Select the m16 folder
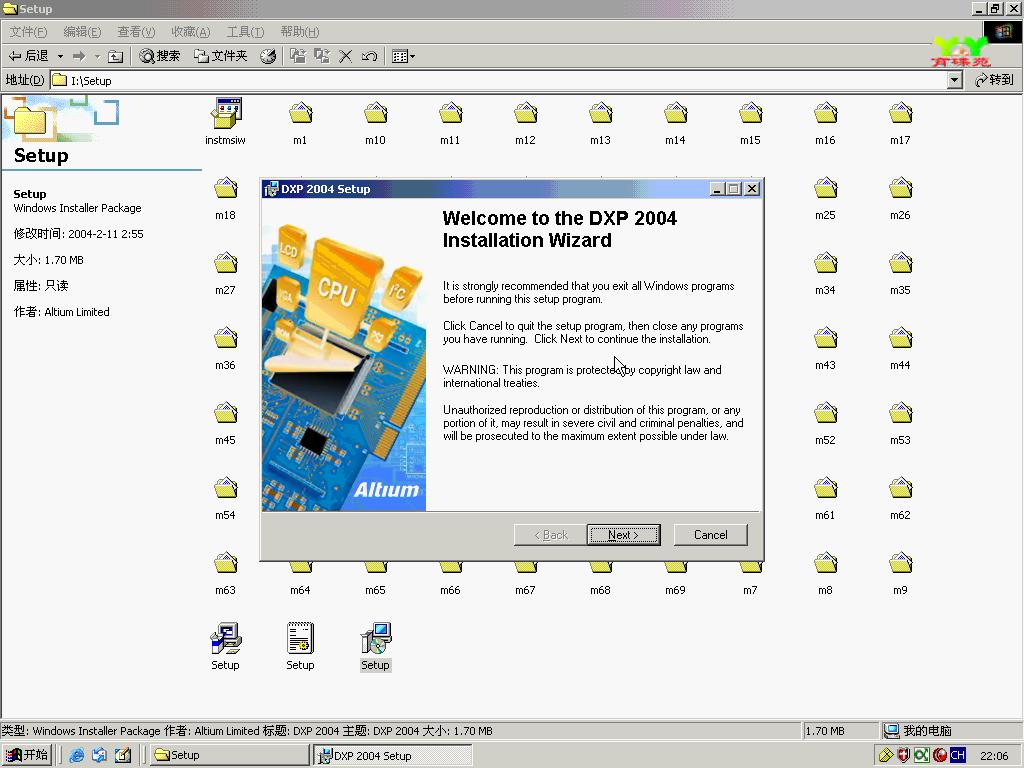 825,122
